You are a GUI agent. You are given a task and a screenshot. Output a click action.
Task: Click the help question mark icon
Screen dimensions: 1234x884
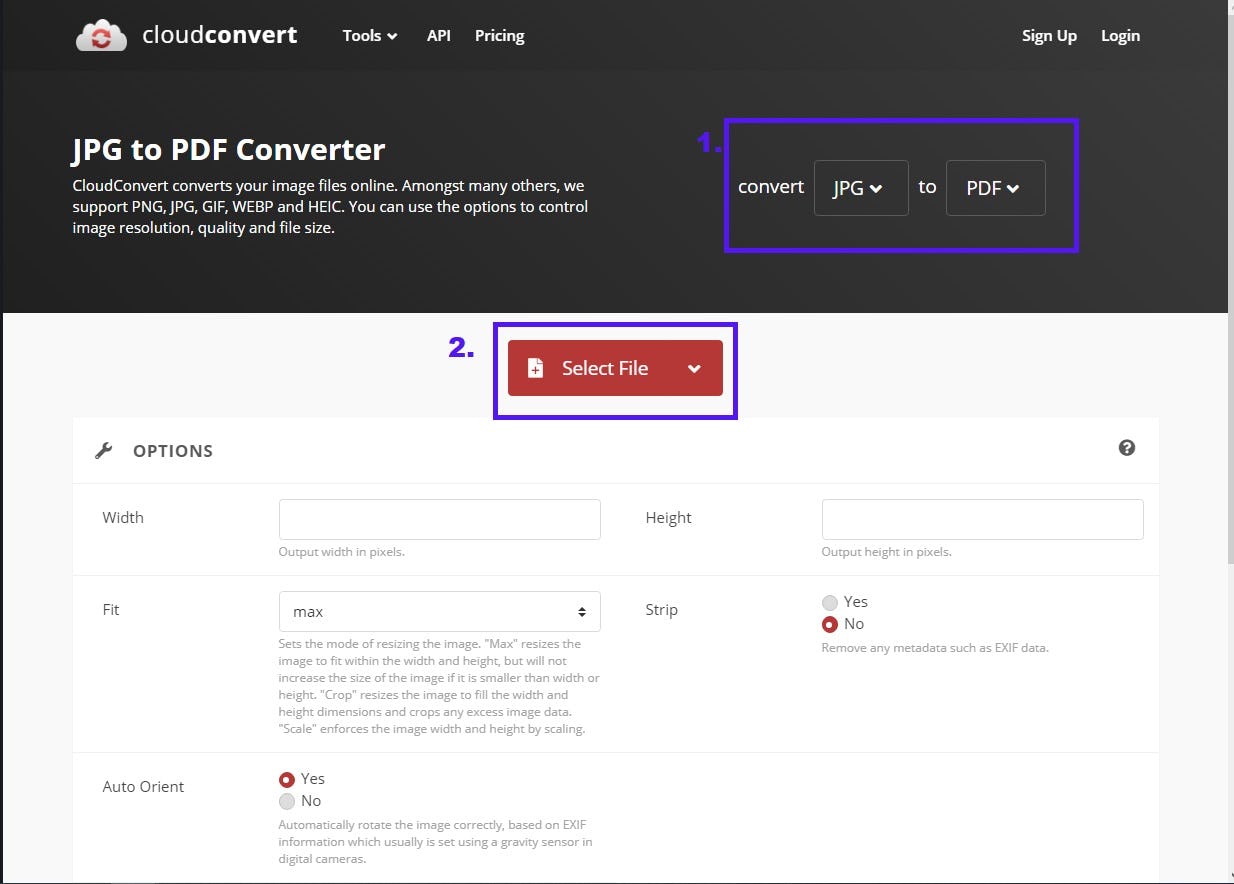click(x=1127, y=448)
